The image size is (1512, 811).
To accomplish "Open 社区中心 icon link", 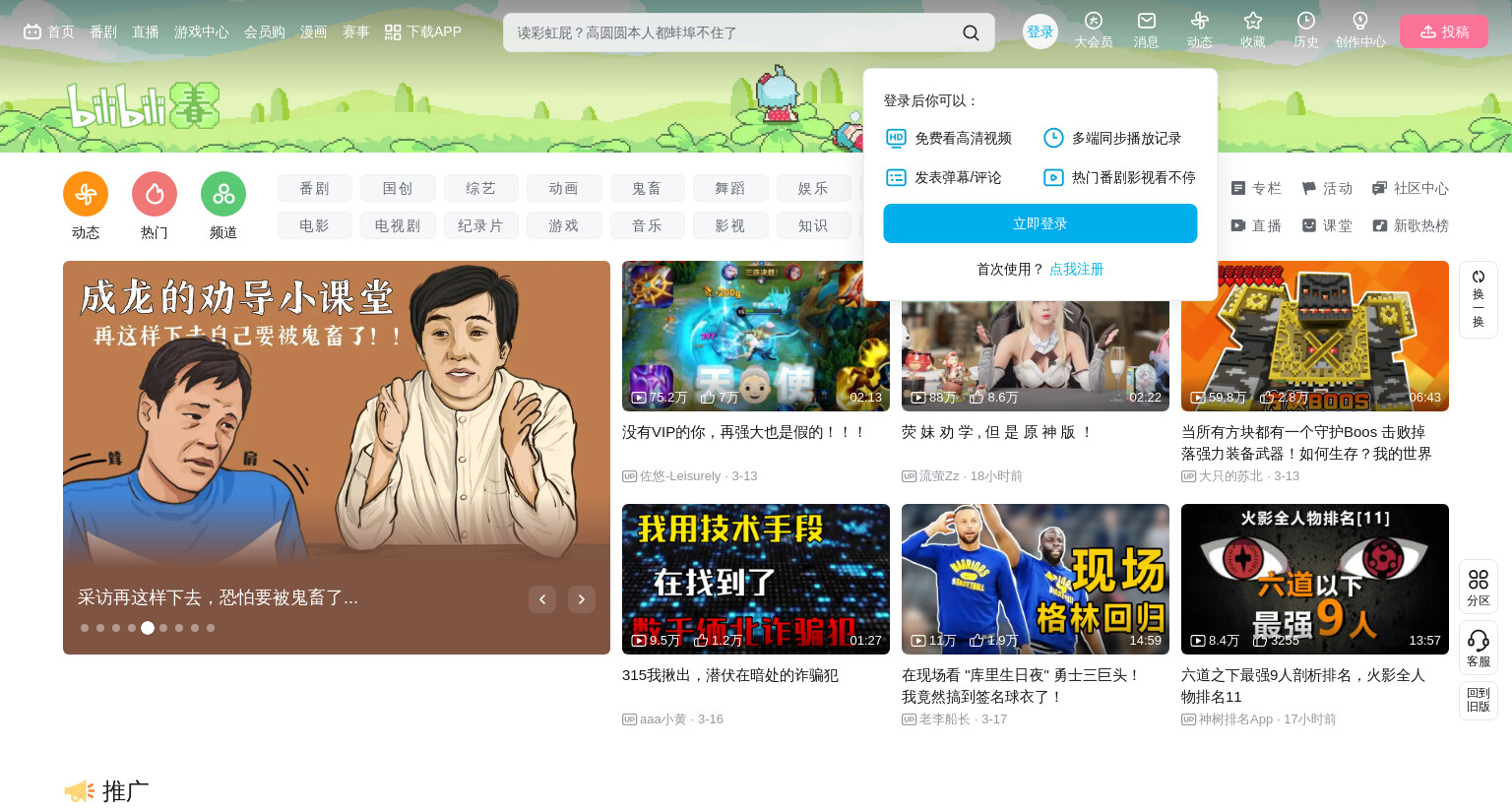I will [x=1411, y=188].
